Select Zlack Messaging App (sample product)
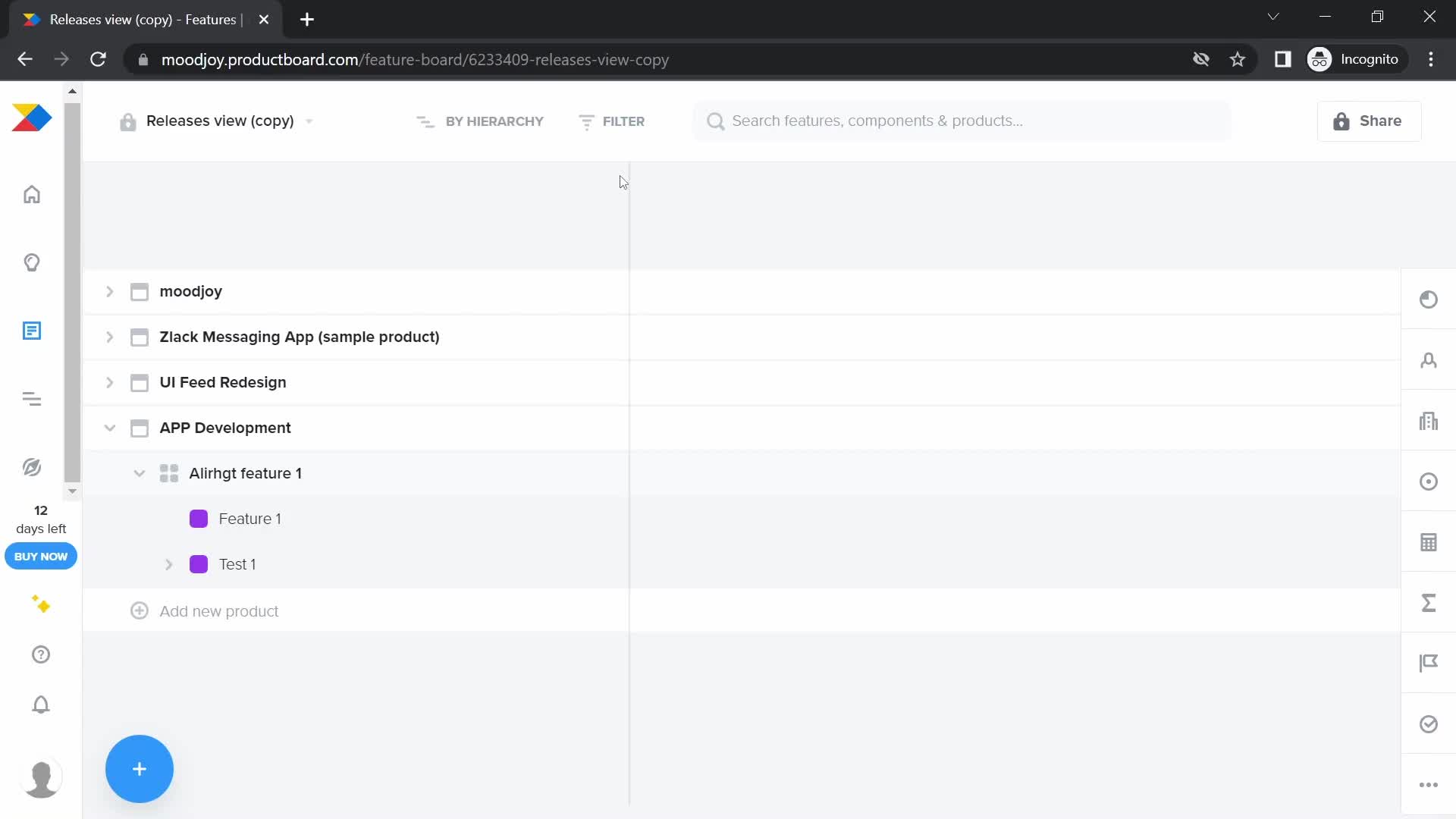1456x819 pixels. click(300, 337)
